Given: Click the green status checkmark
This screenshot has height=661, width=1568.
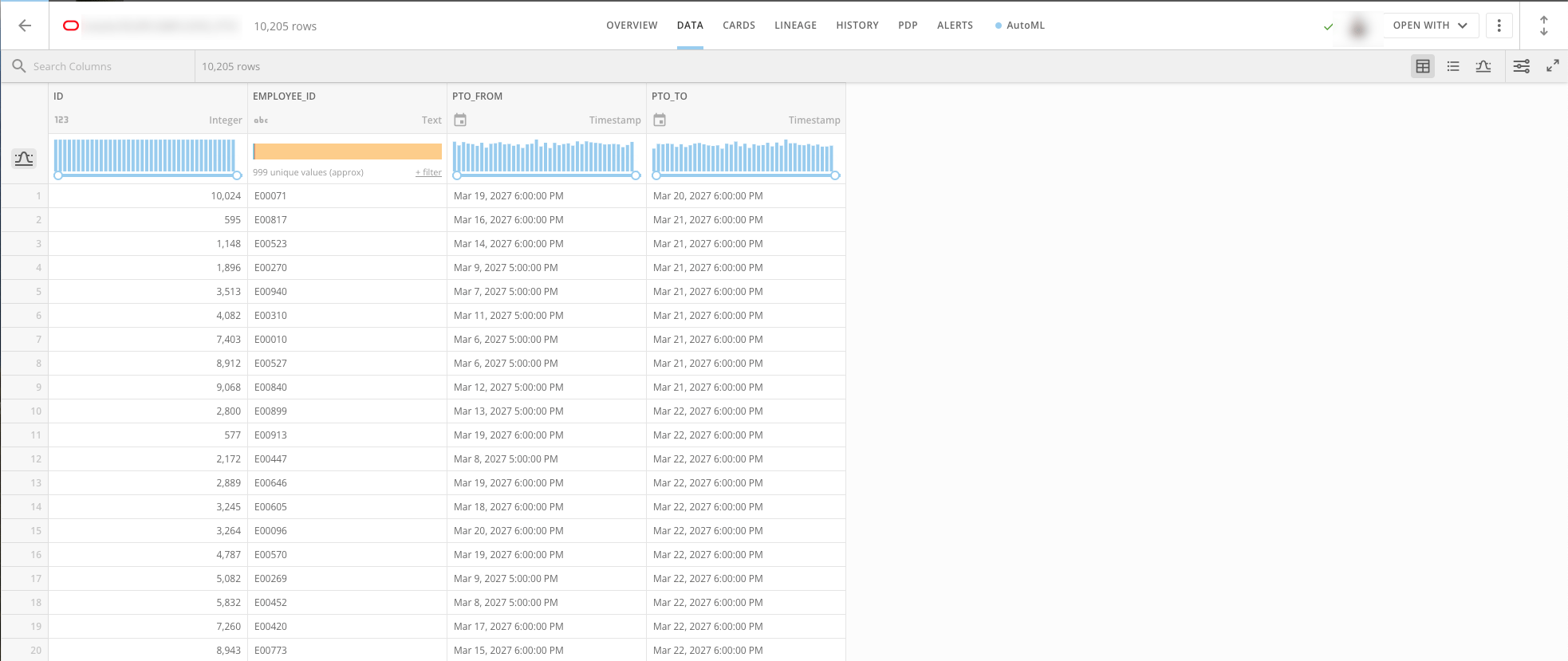Looking at the screenshot, I should pyautogui.click(x=1329, y=26).
